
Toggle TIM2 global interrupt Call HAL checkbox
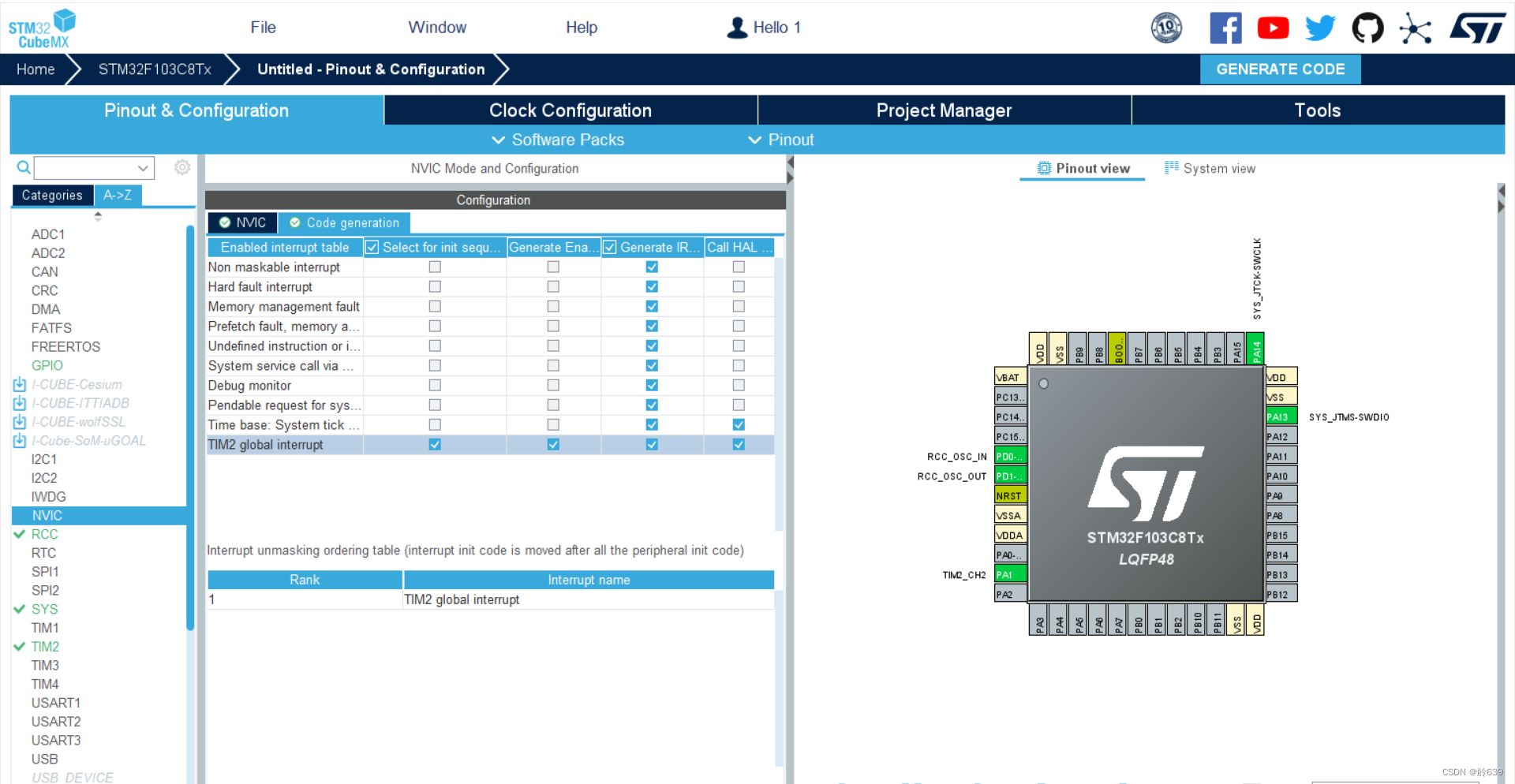[x=739, y=445]
